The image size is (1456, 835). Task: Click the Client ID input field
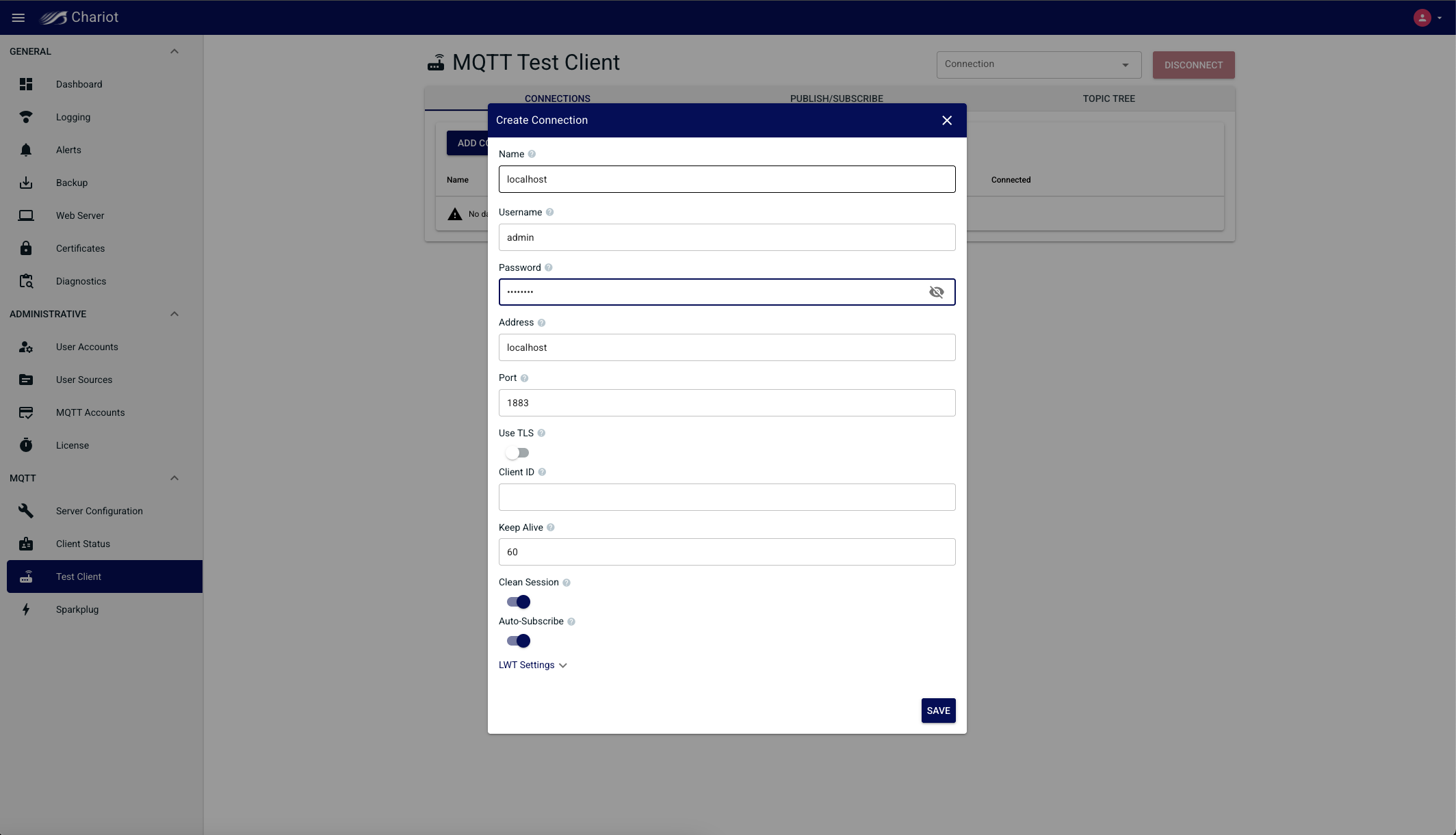(727, 497)
